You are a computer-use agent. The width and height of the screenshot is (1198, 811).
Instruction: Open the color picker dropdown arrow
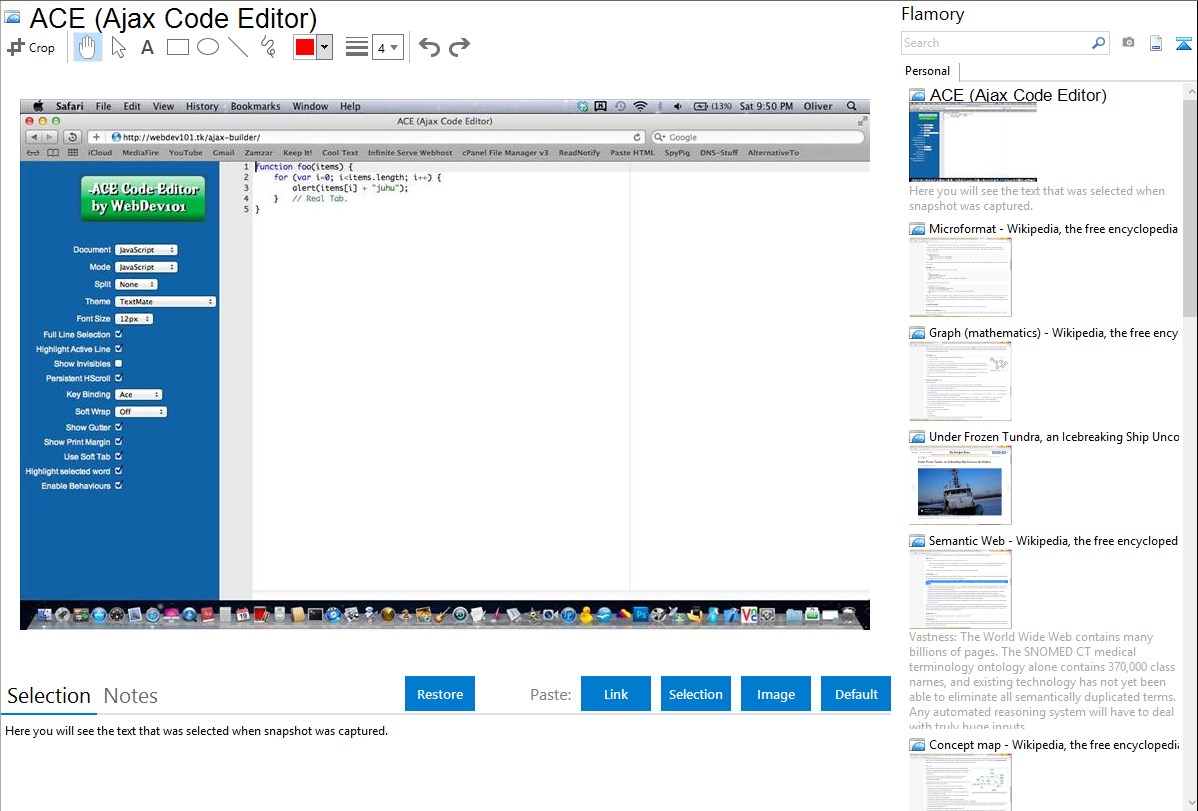click(x=325, y=47)
